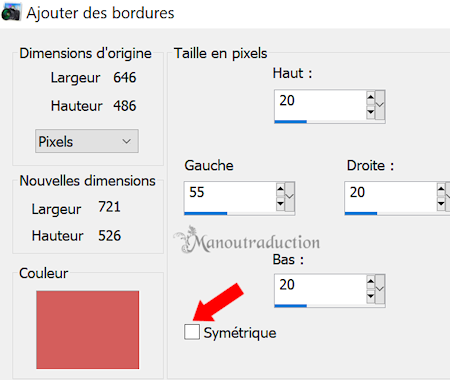450x380 pixels.
Task: Click the camera app icon in title bar
Action: click(11, 12)
